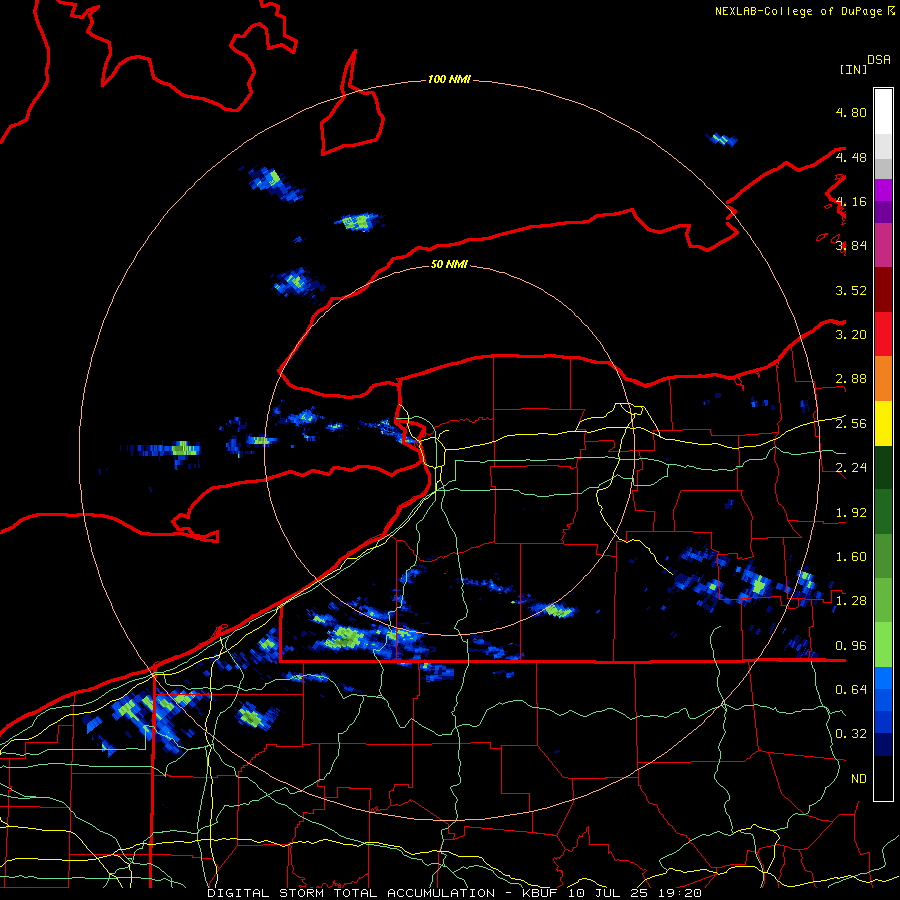Viewport: 900px width, 900px height.
Task: Click the 0.64 scale value
Action: (851, 689)
